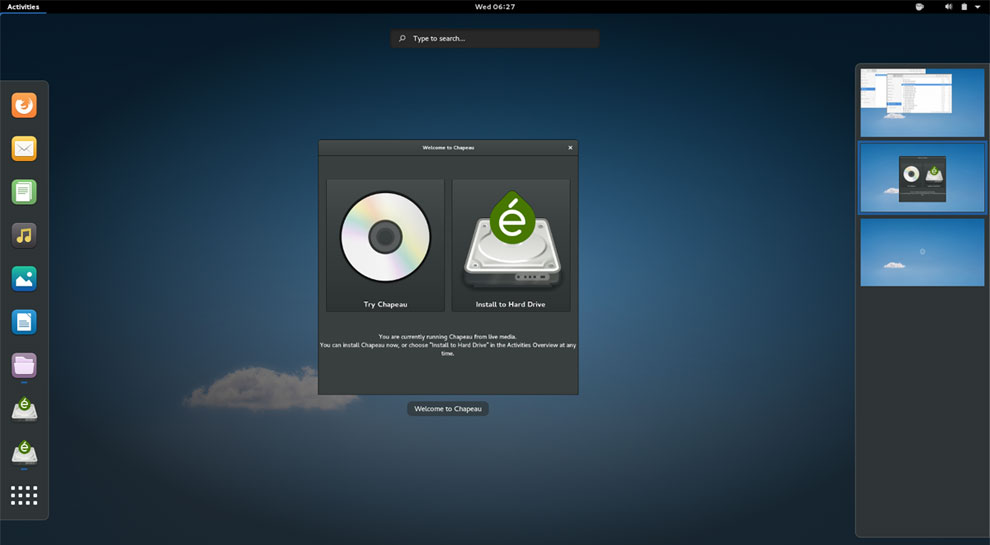Screen dimensions: 990x545
Task: Open the Wed 06:27 clock menu
Action: (x=495, y=7)
